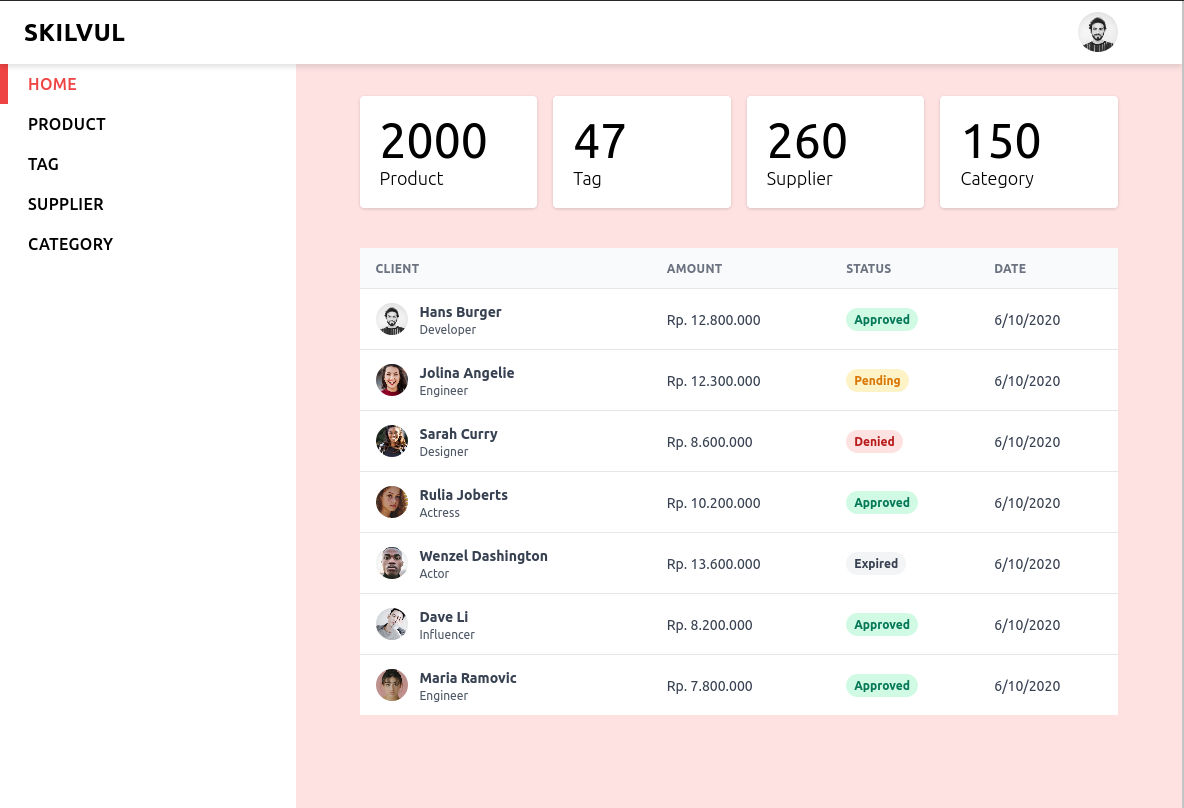Navigate to Supplier in the sidebar

point(66,204)
